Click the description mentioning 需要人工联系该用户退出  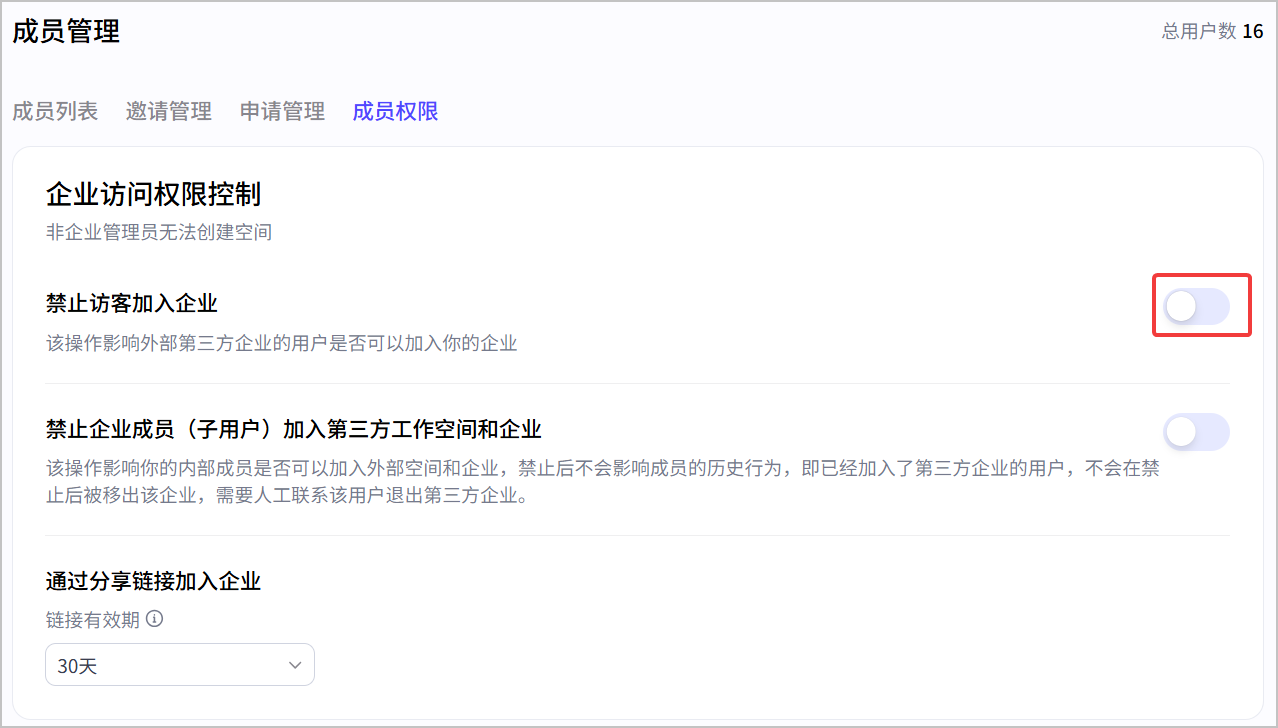pyautogui.click(x=603, y=481)
